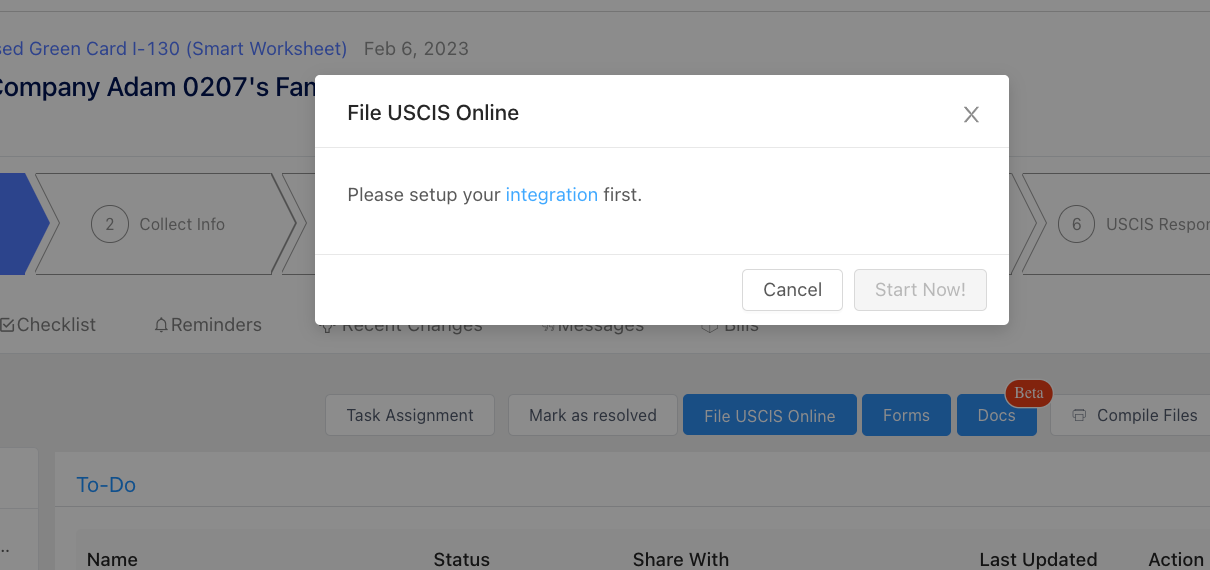Screen dimensions: 1210x570
Task: Click the Last Updated column header
Action: pos(1038,560)
